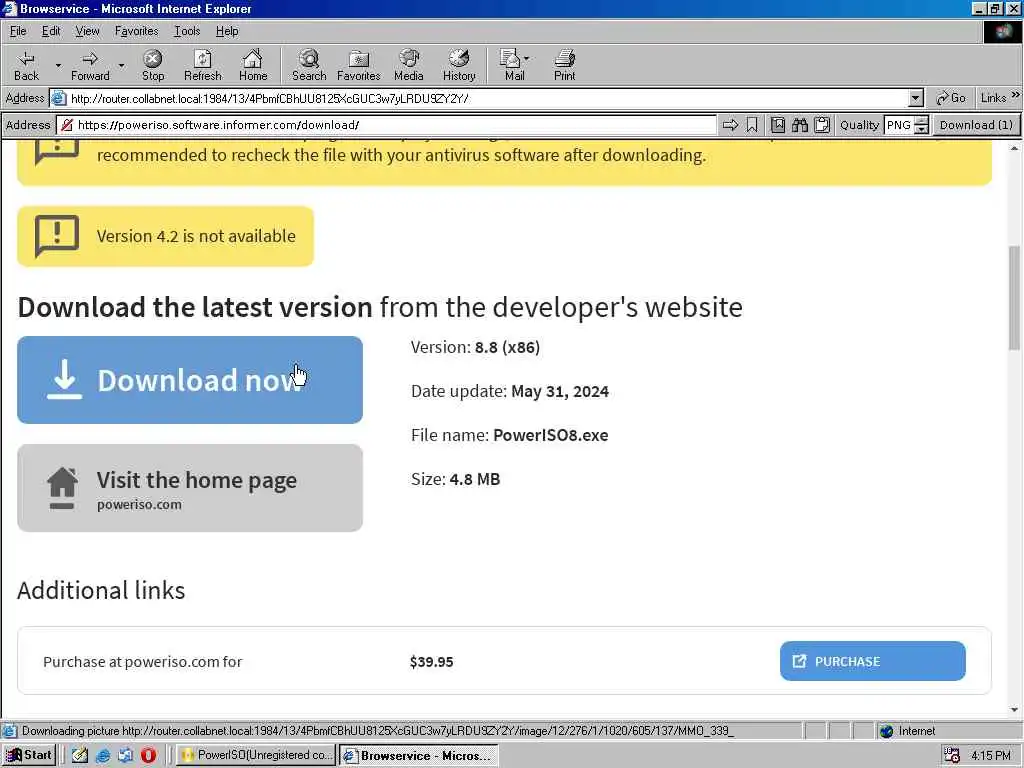Viewport: 1024px width, 768px height.
Task: Expand the Links toolbar chevron
Action: coord(1016,95)
